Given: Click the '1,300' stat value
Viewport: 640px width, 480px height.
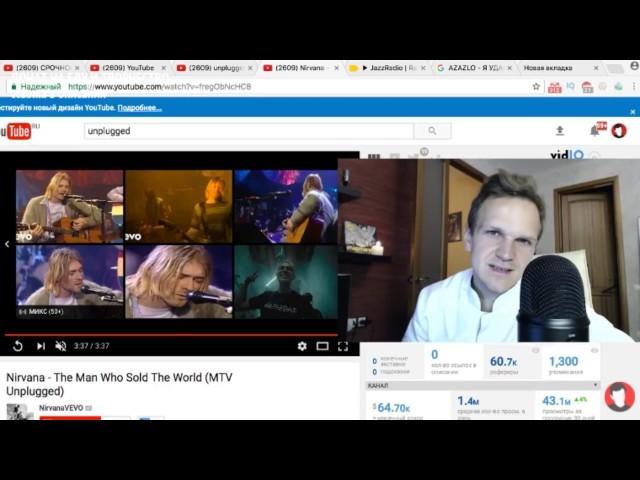Looking at the screenshot, I should pos(563,361).
